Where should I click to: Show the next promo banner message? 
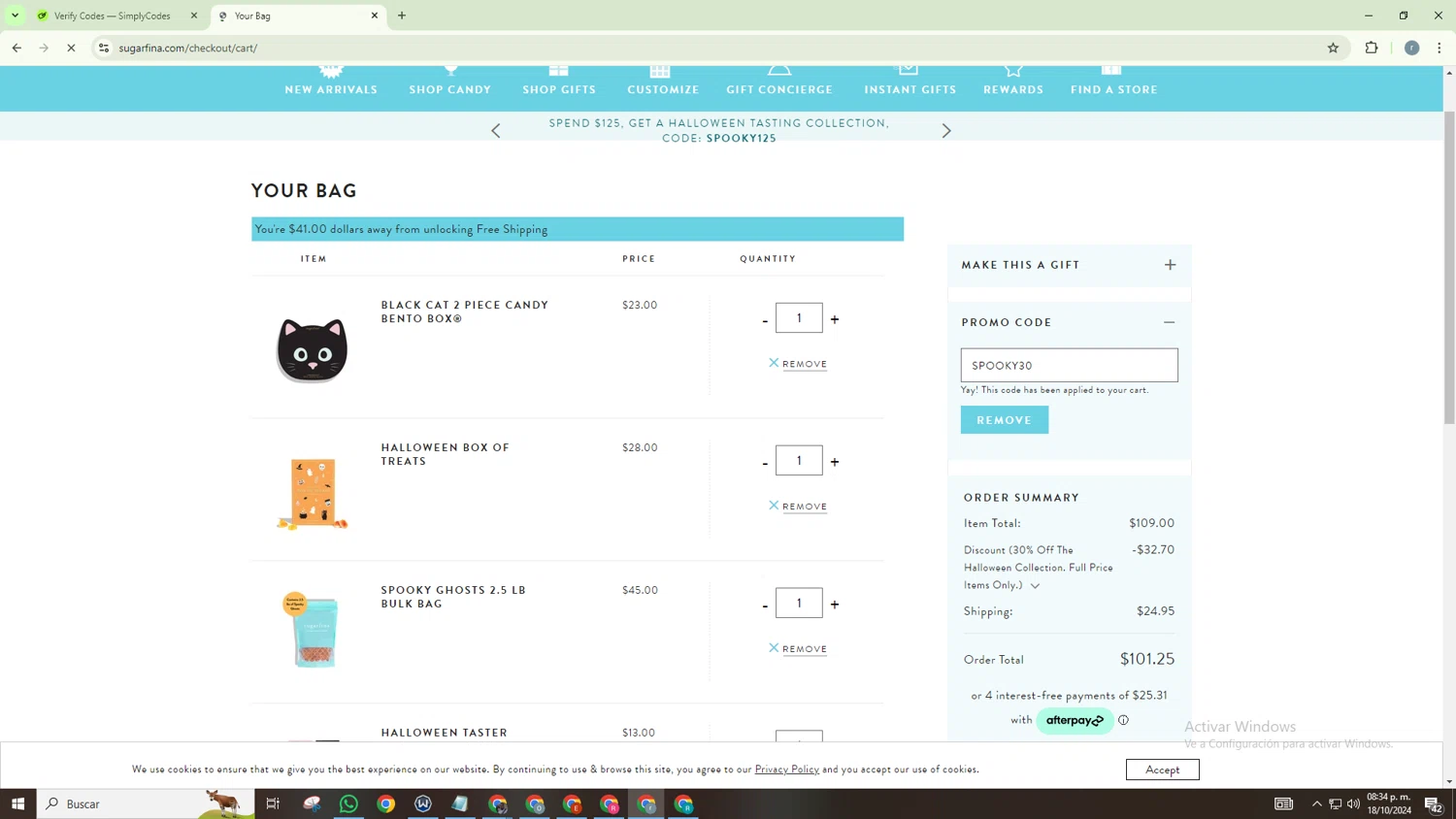(x=946, y=131)
